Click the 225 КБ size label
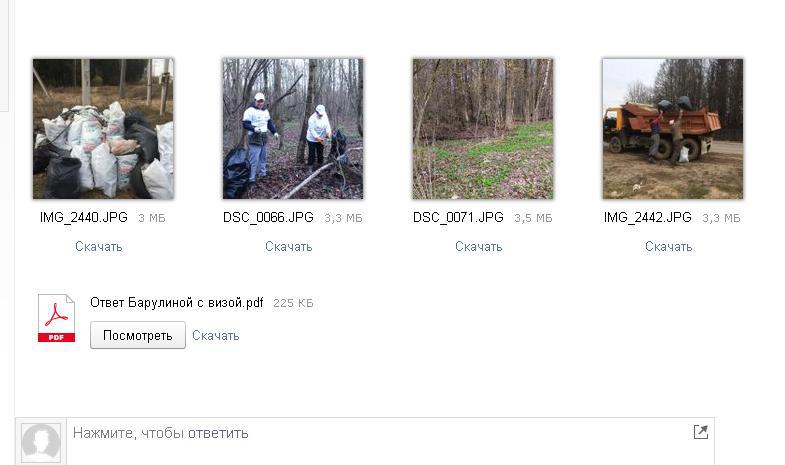This screenshot has width=785, height=465. [x=293, y=303]
